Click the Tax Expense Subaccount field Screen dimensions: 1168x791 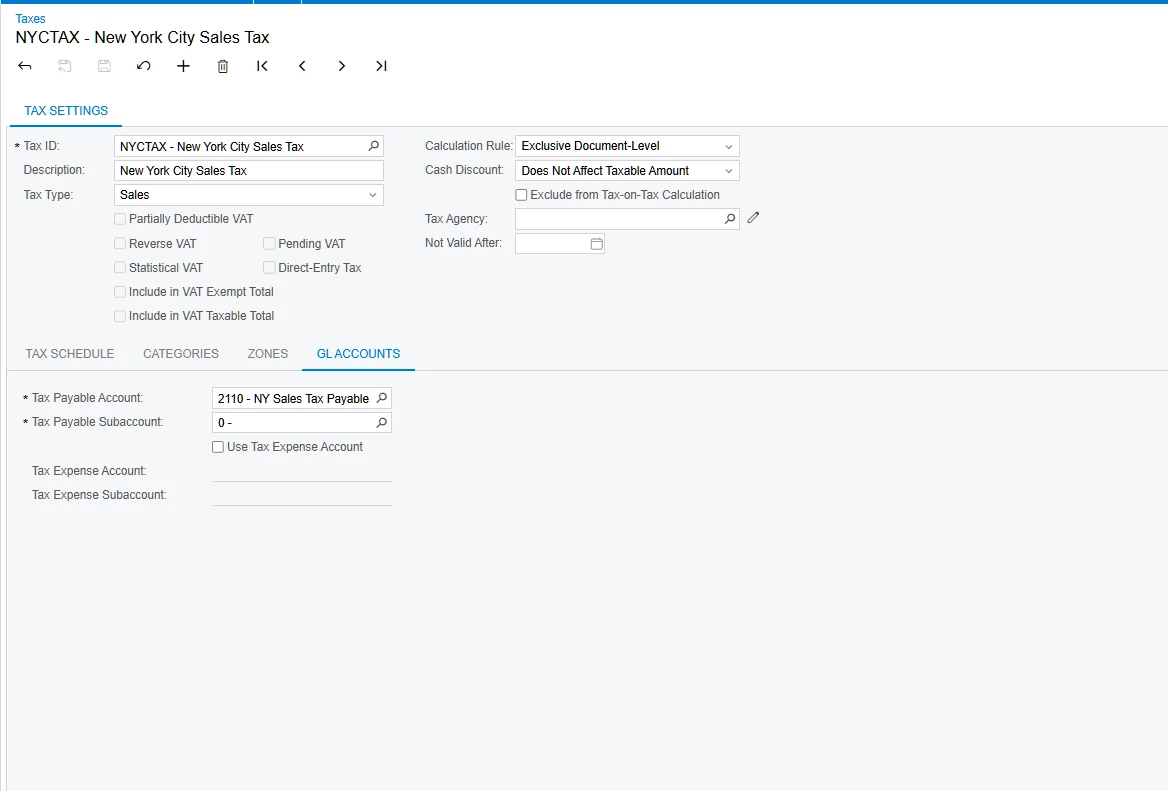click(x=302, y=495)
